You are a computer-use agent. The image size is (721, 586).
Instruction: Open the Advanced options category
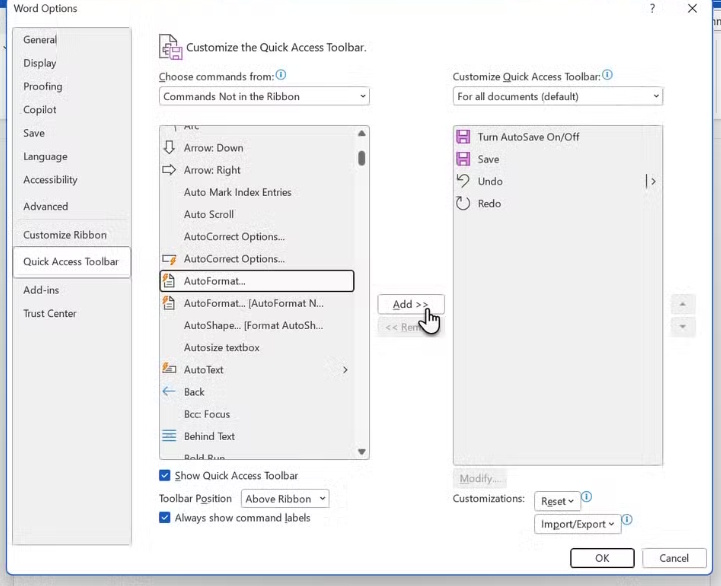coord(72,206)
